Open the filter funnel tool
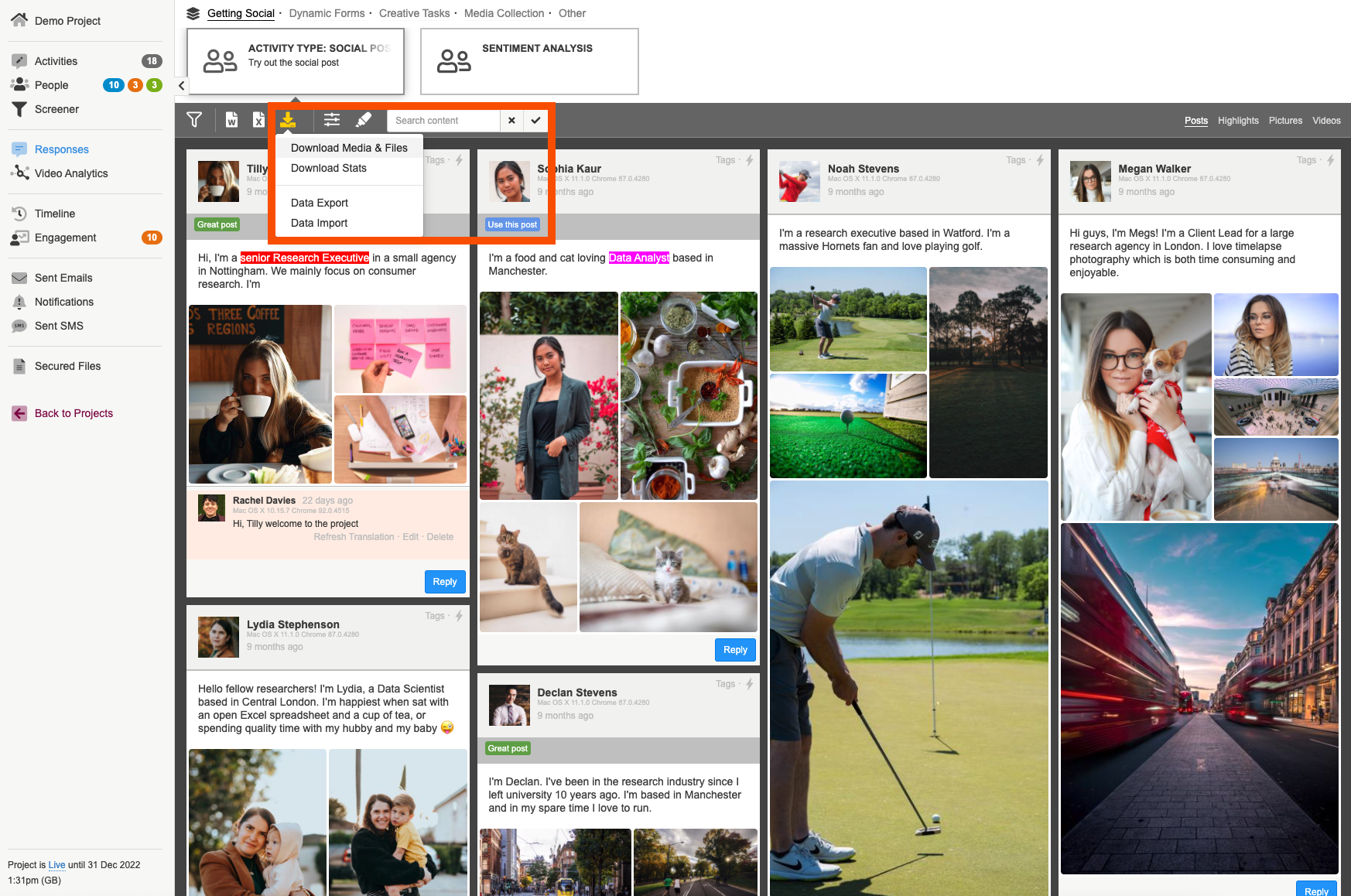This screenshot has height=896, width=1351. click(194, 120)
